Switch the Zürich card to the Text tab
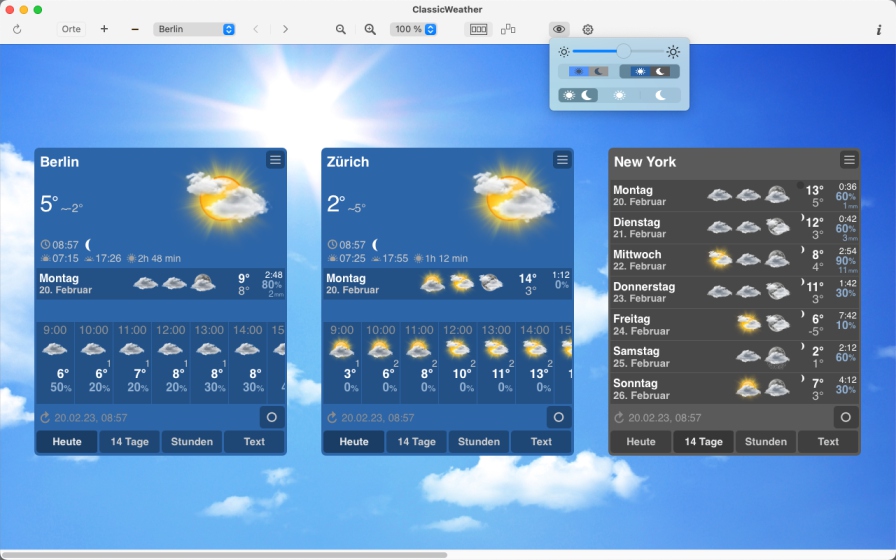 541,442
